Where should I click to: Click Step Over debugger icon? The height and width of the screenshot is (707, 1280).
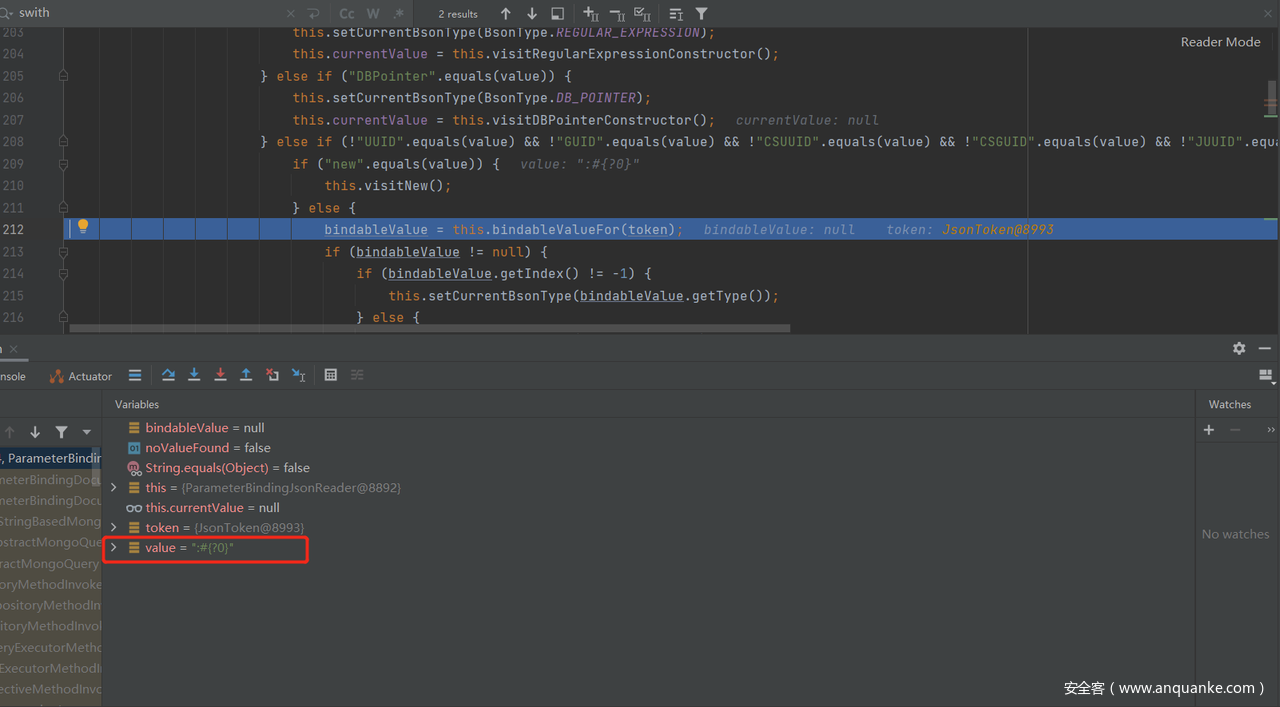pos(168,375)
